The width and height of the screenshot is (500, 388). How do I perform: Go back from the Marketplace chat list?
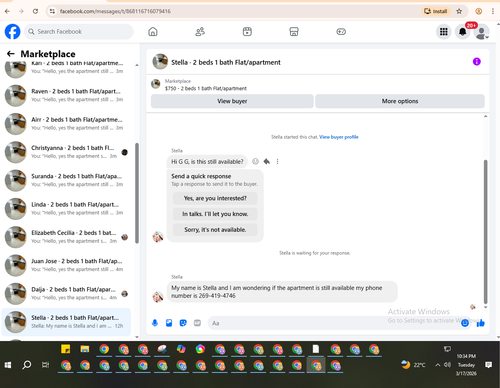click(11, 54)
